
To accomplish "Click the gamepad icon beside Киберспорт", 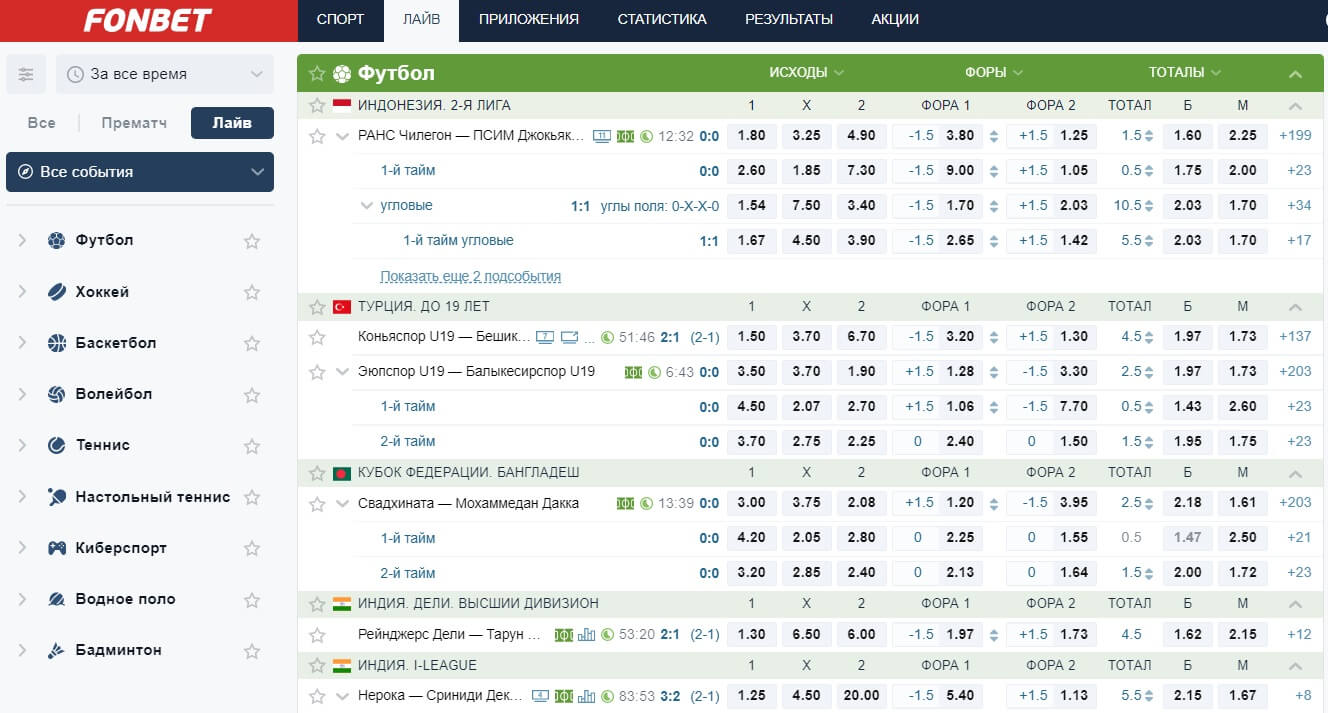I will click(56, 548).
